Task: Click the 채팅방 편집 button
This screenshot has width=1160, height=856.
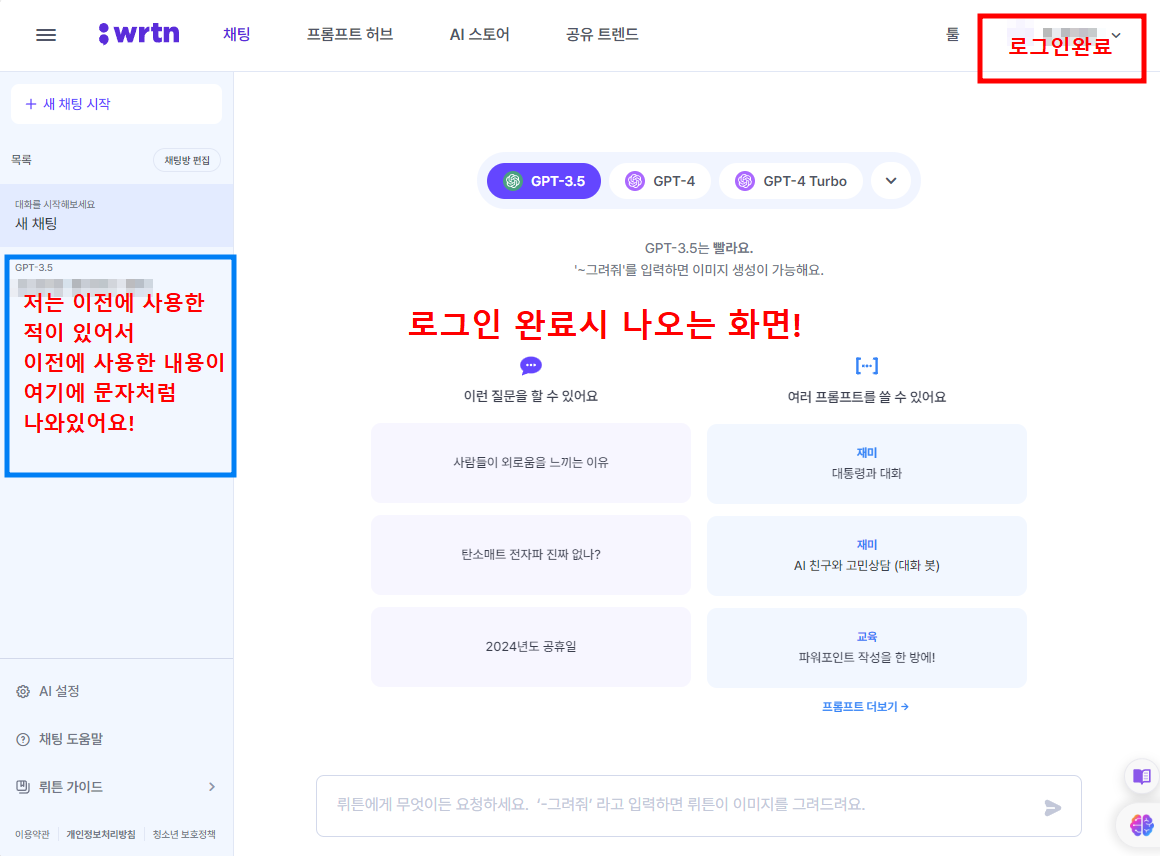Action: coord(186,161)
